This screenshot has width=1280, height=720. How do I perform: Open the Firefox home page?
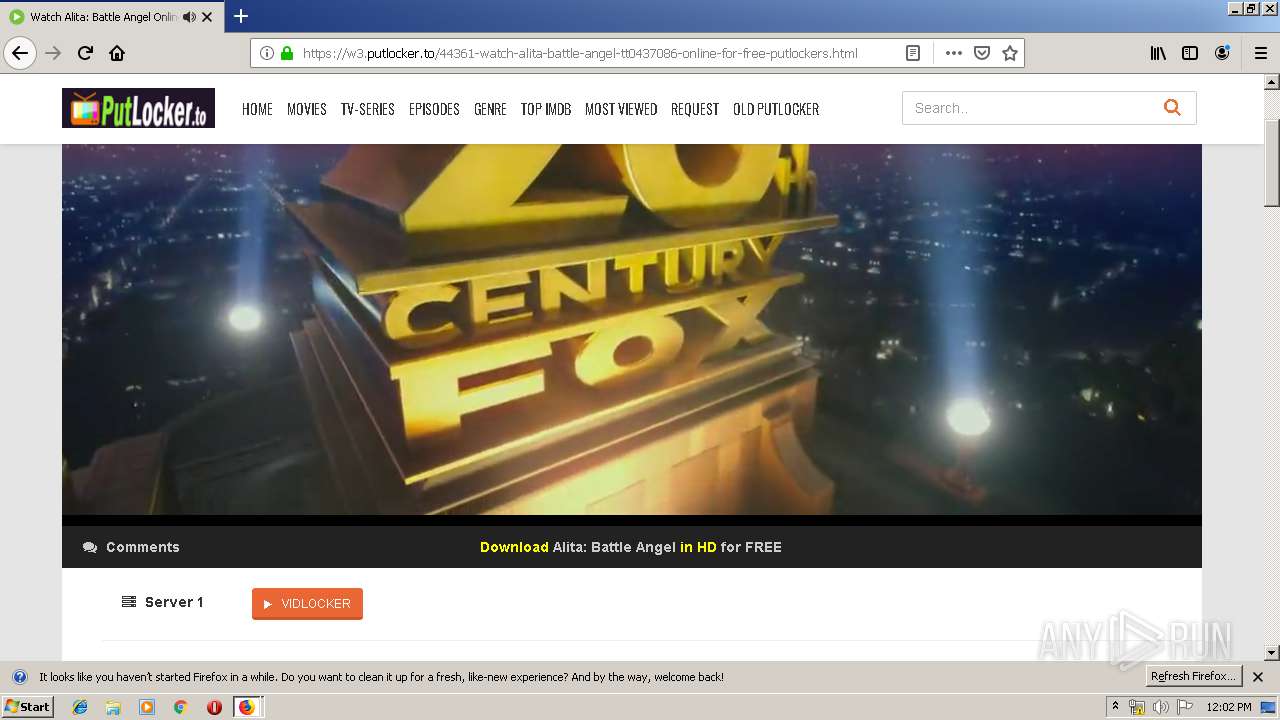pos(117,53)
